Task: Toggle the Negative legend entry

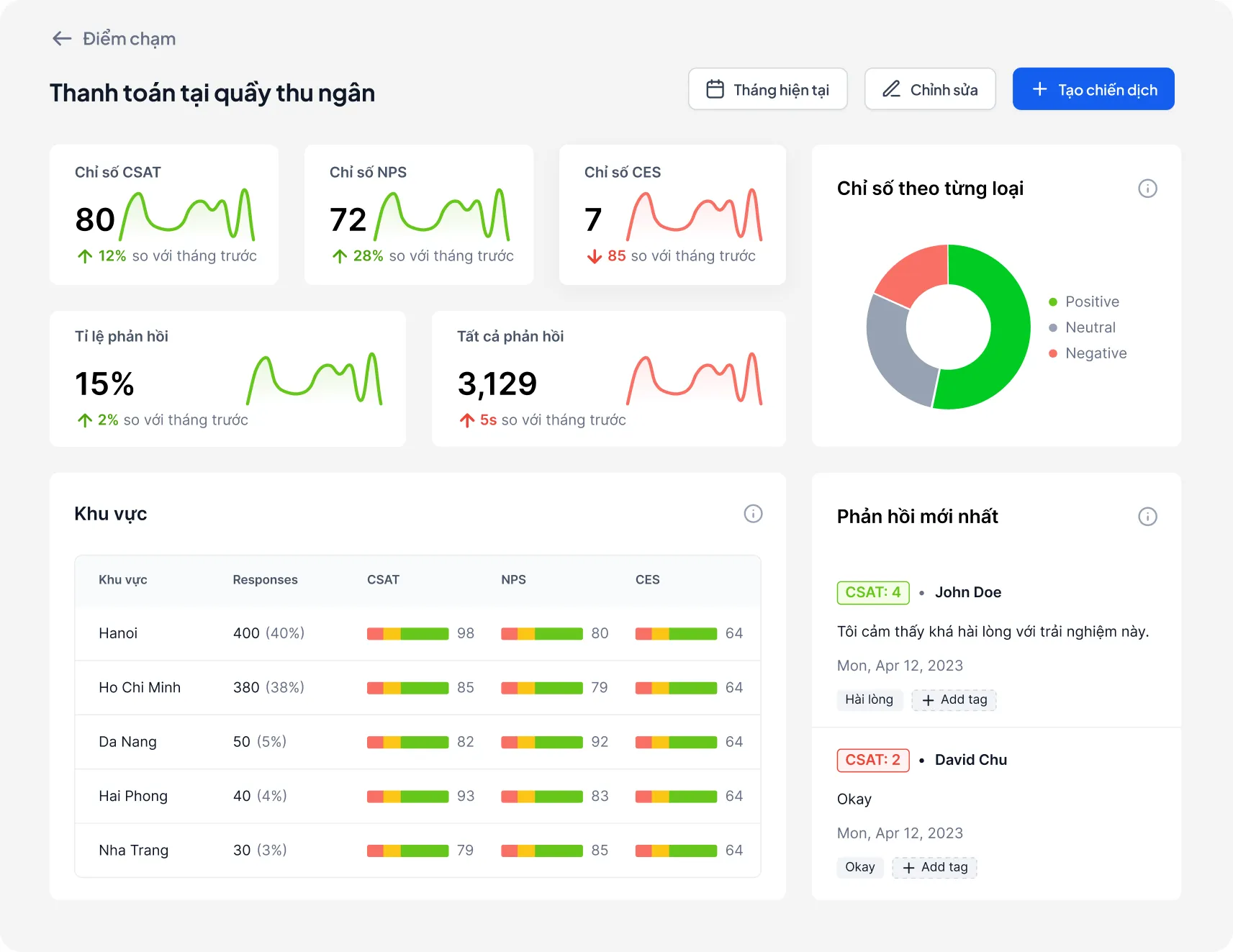Action: [x=1095, y=353]
